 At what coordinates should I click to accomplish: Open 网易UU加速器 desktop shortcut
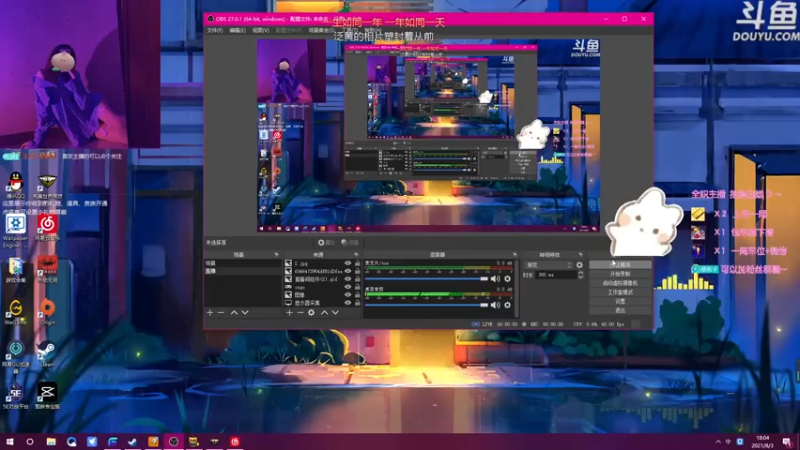coord(16,357)
